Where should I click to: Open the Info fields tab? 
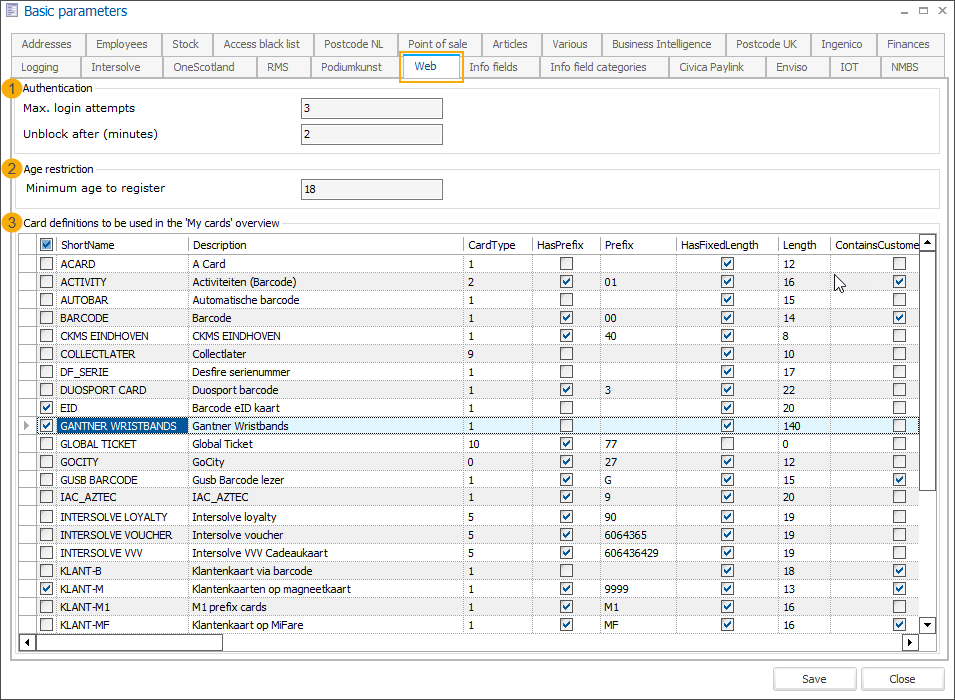pyautogui.click(x=493, y=67)
